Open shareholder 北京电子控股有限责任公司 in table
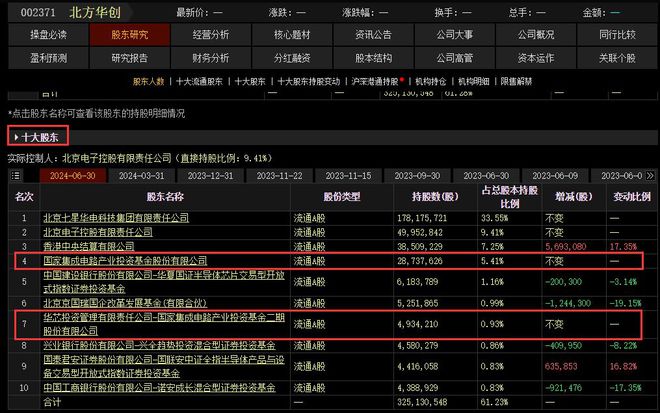This screenshot has height=413, width=660. [x=98, y=232]
